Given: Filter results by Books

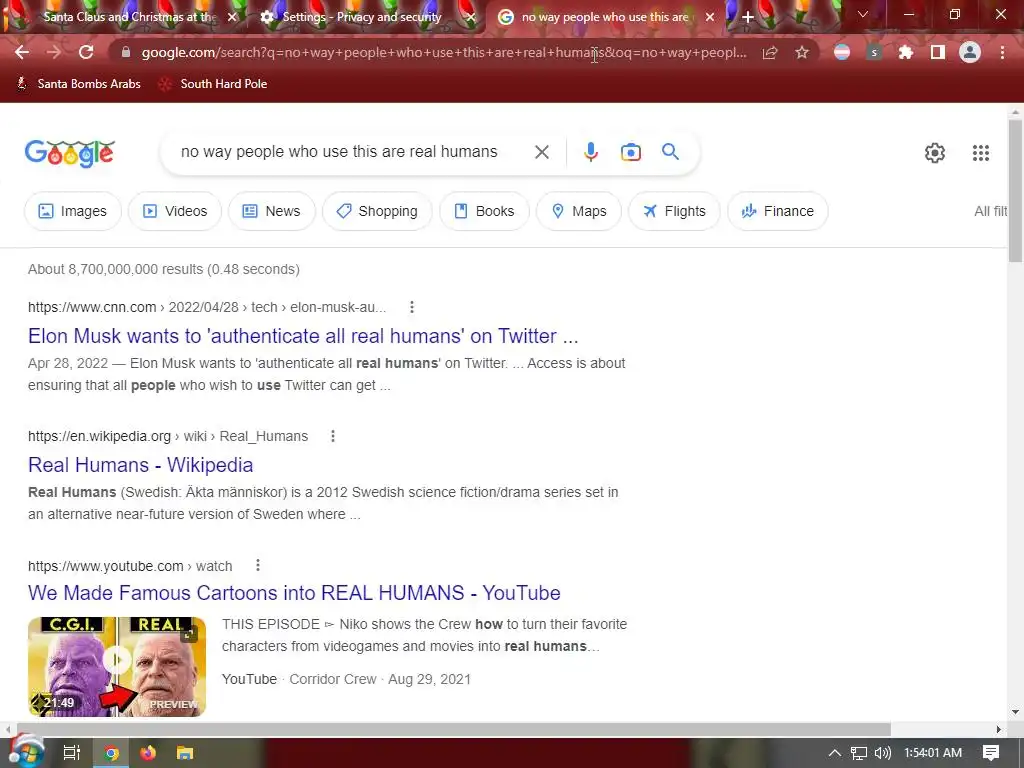Looking at the screenshot, I should pyautogui.click(x=484, y=211).
